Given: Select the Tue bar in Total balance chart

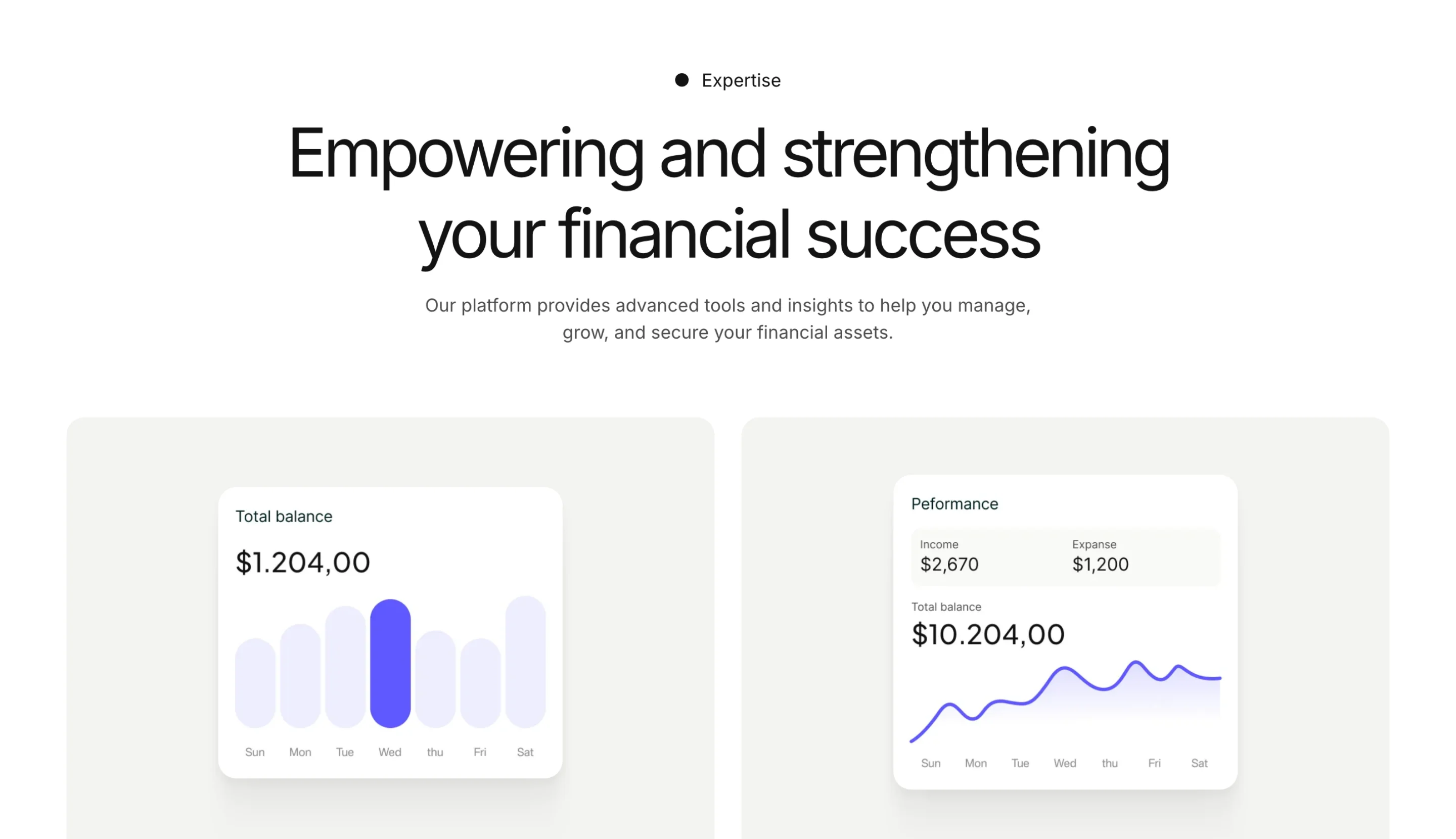Looking at the screenshot, I should (345, 667).
